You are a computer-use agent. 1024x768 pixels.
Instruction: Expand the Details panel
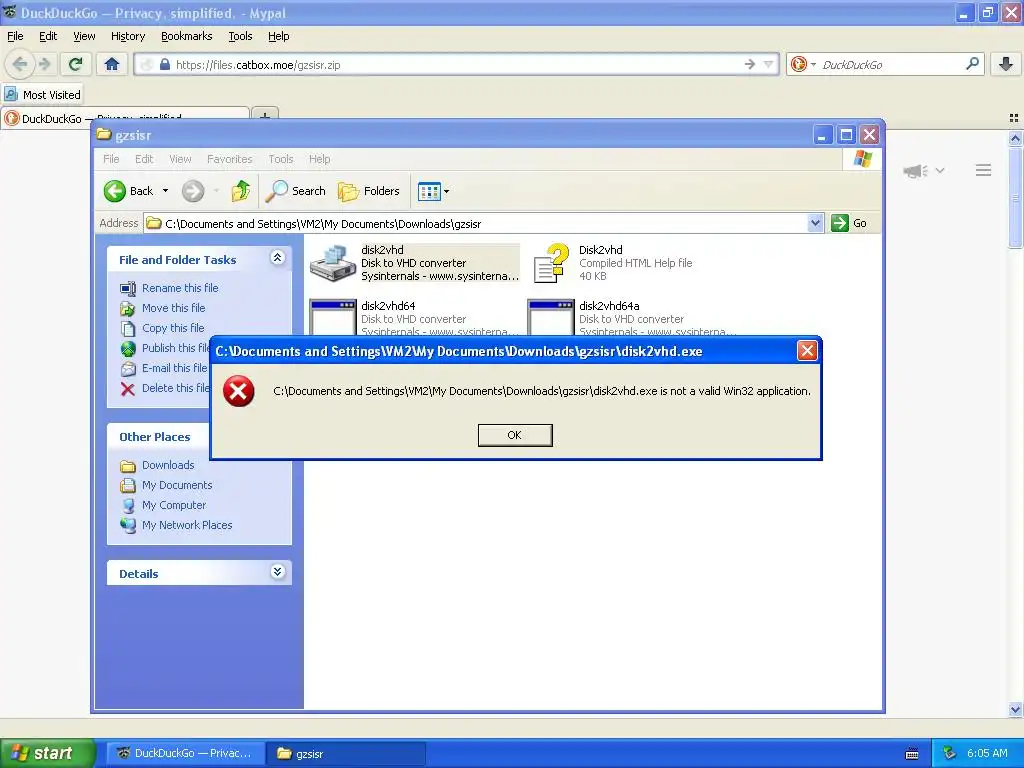(x=277, y=571)
